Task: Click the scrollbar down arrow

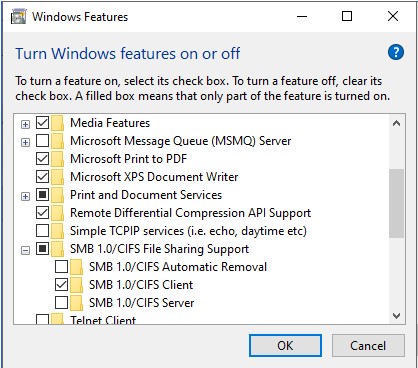Action: coord(396,315)
